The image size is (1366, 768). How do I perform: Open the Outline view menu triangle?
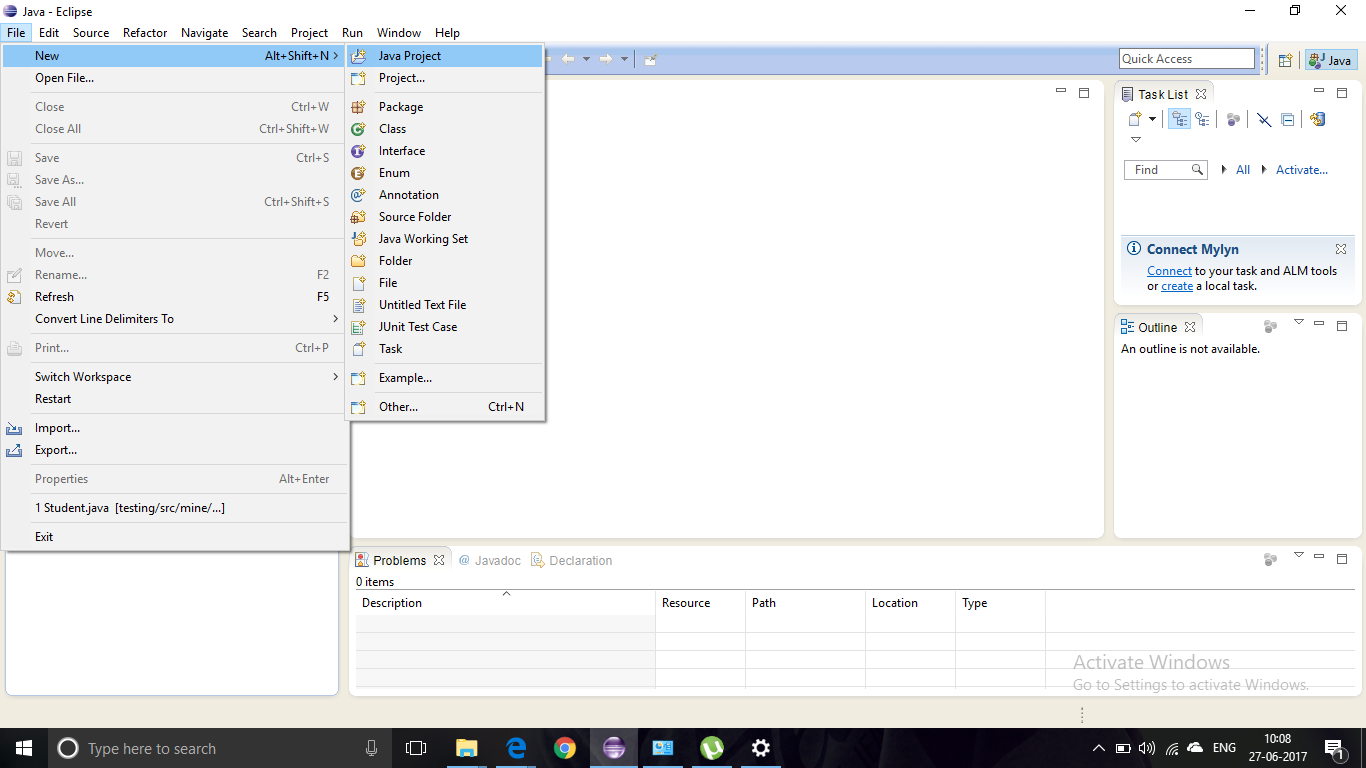[x=1299, y=322]
